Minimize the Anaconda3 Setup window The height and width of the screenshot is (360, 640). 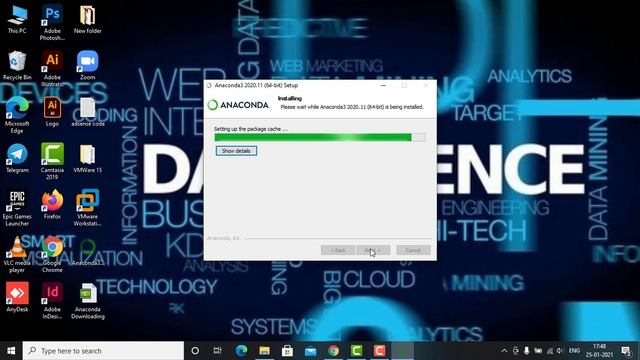pos(383,85)
